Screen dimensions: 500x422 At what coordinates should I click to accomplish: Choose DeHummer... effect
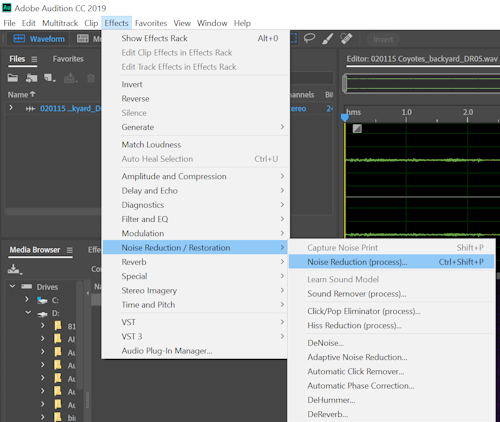[391, 400]
